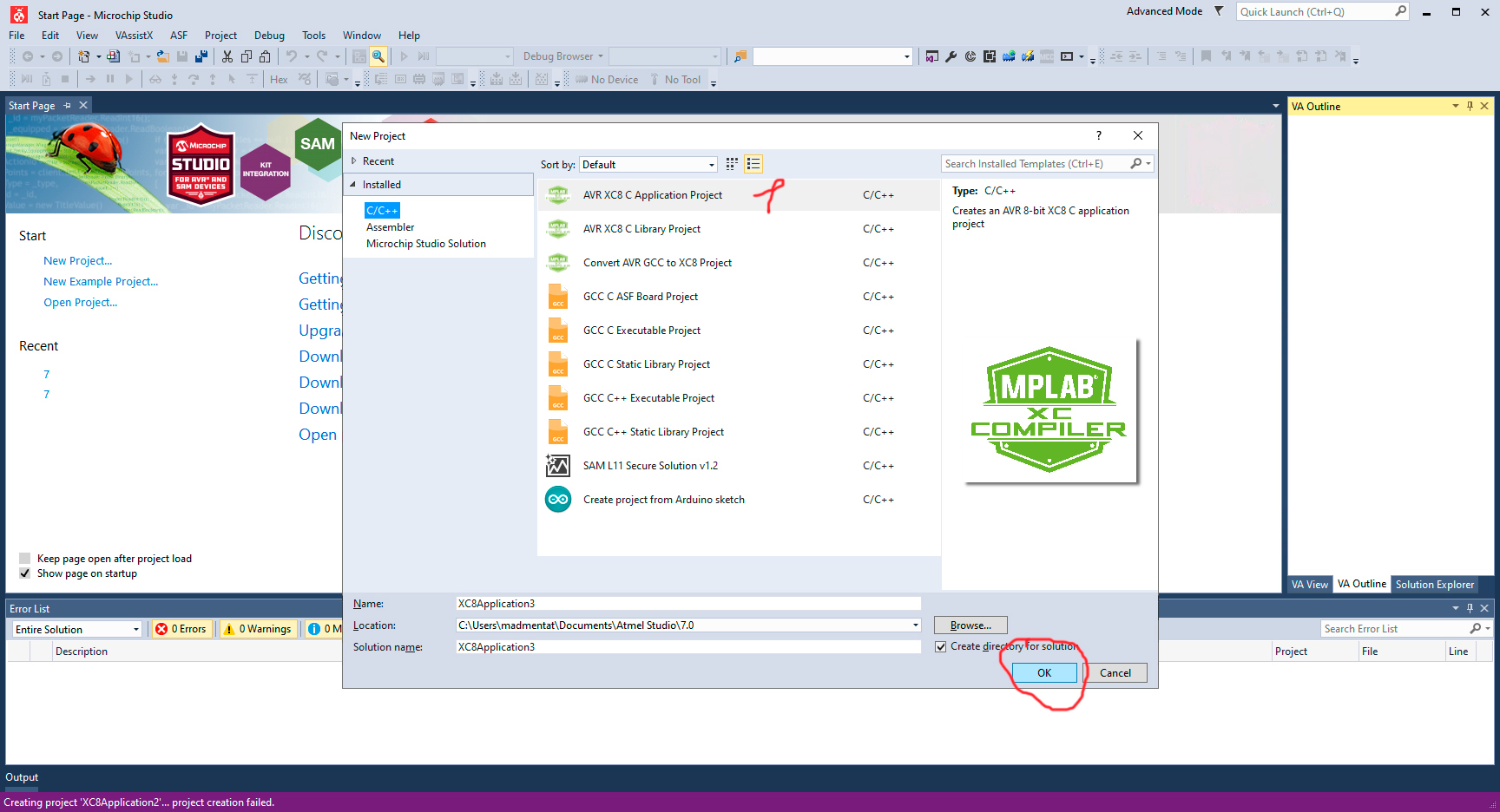Click the Save All toolbar icon
This screenshot has width=1500, height=812.
click(201, 56)
